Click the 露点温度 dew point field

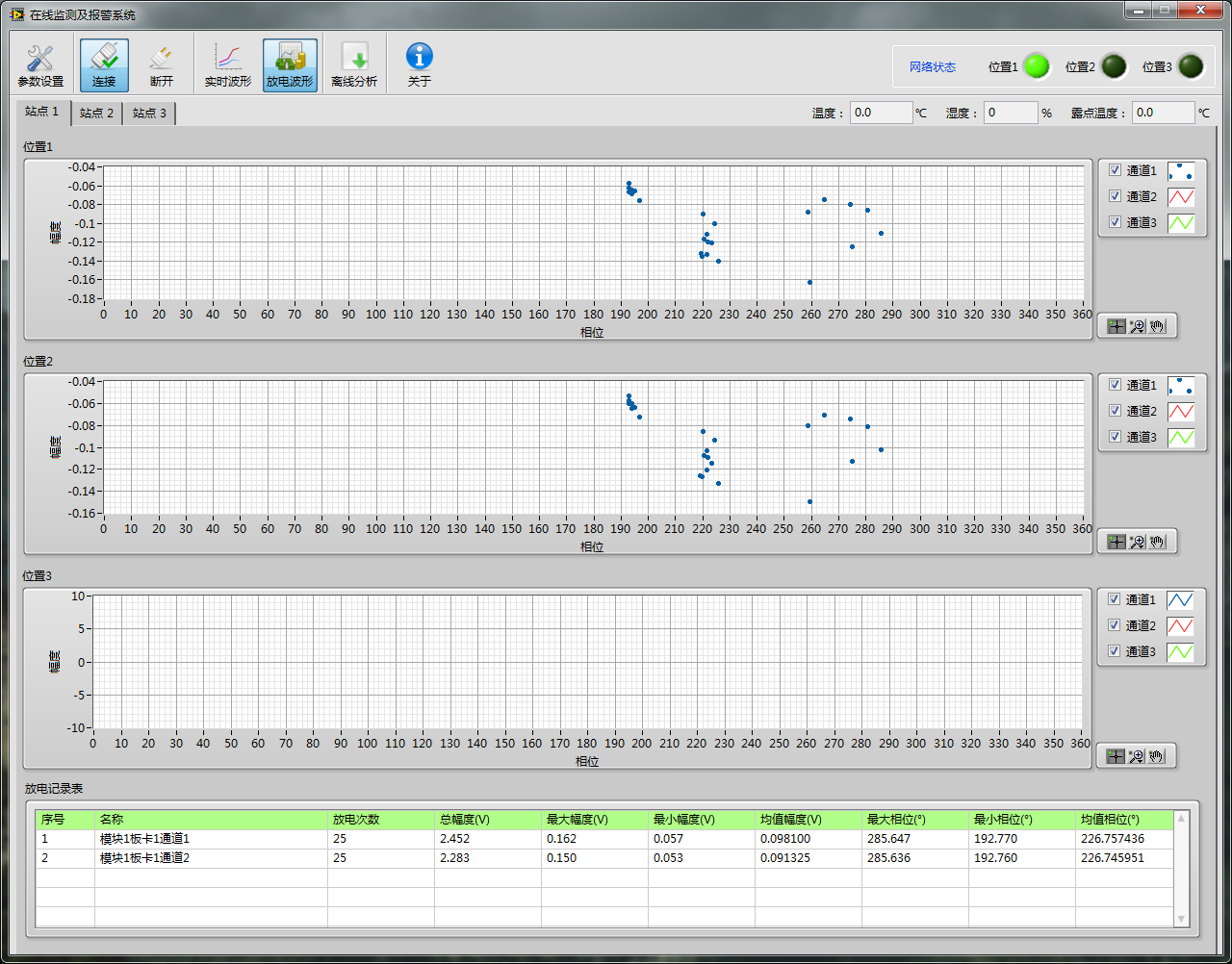[1163, 113]
